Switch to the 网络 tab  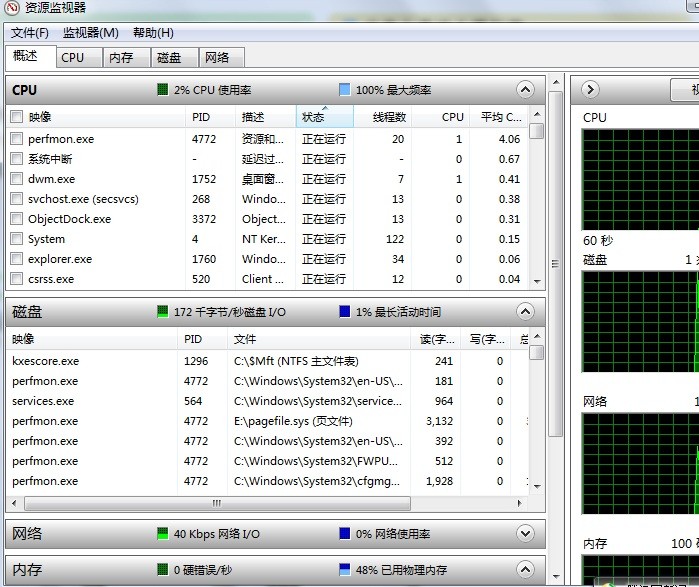click(x=222, y=57)
